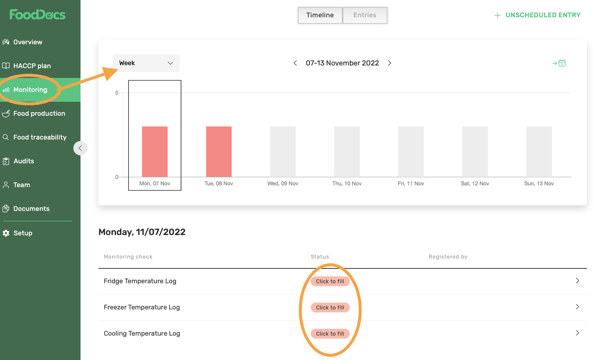Click the Food production bowl icon

[x=6, y=114]
